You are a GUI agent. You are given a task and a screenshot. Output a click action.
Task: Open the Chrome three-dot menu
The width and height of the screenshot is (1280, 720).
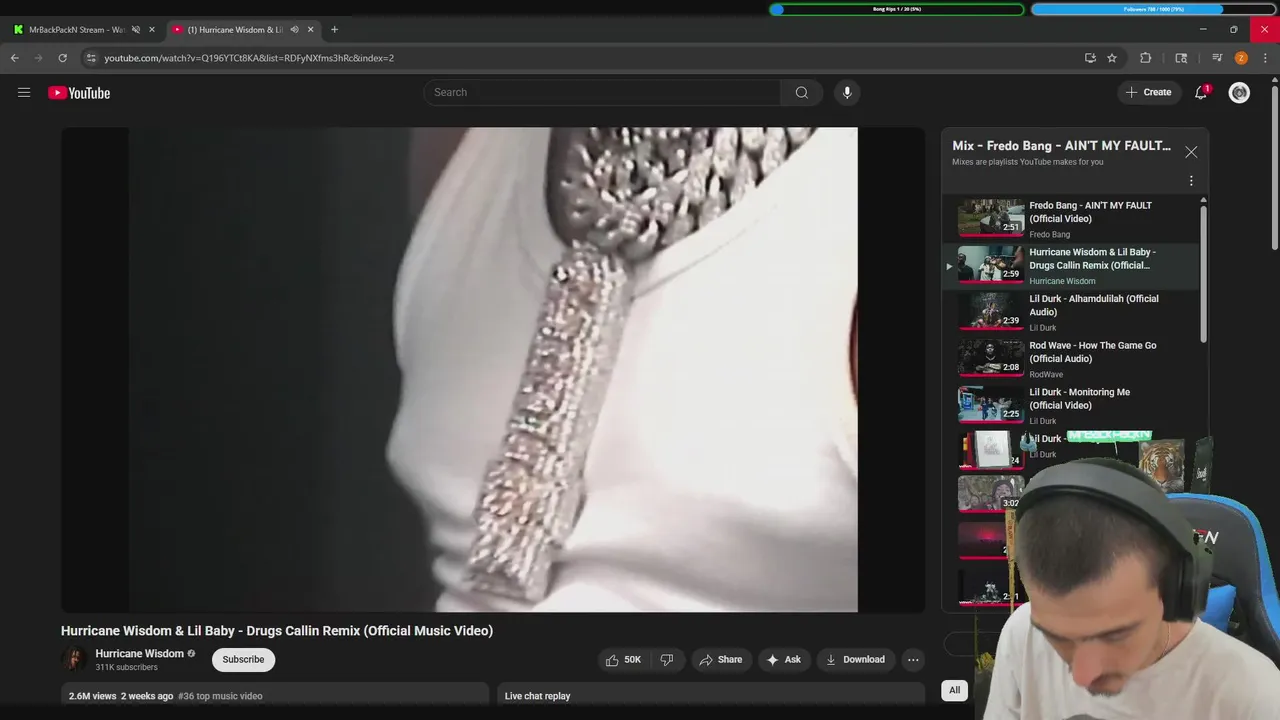click(x=1265, y=58)
